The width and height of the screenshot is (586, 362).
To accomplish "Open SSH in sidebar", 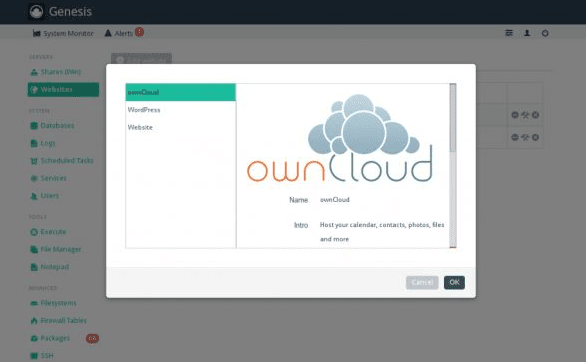I will point(42,356).
